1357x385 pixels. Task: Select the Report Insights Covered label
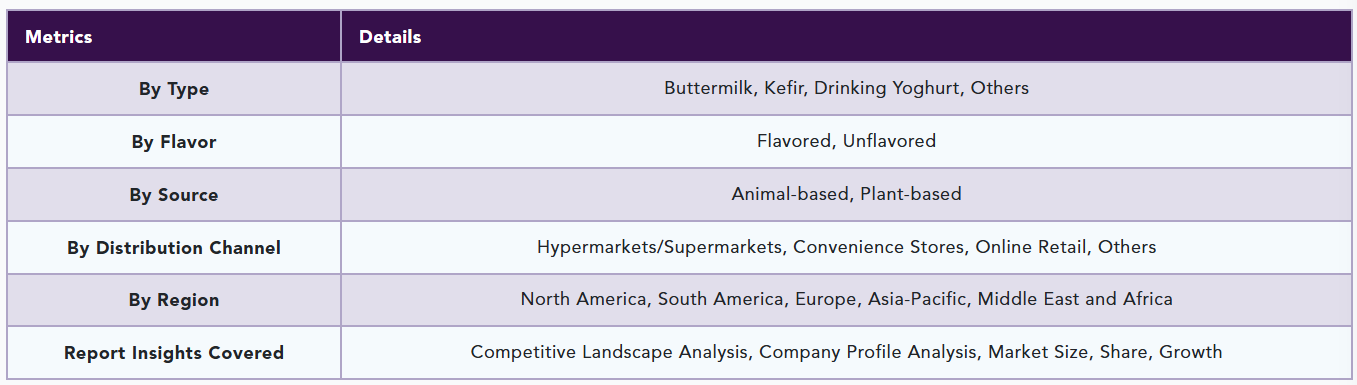coord(174,353)
